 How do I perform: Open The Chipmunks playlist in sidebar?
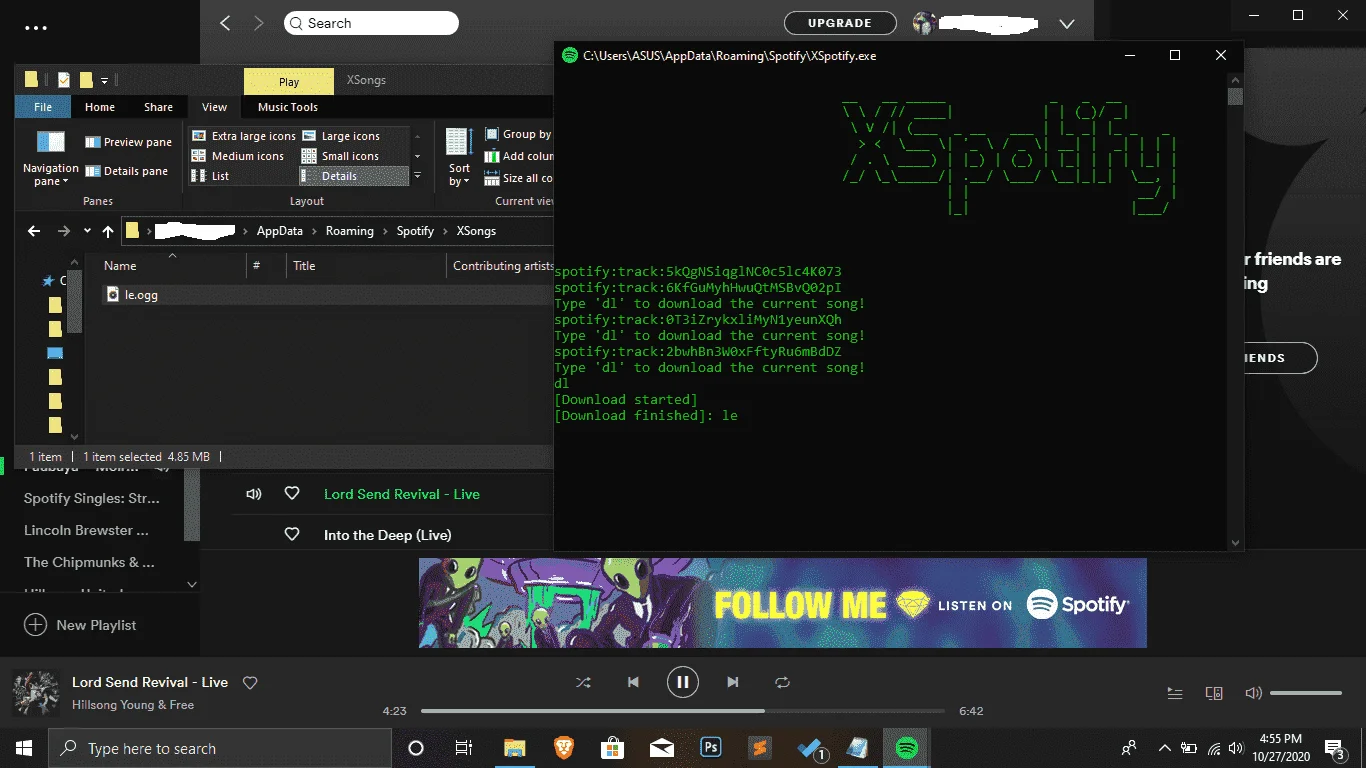89,562
